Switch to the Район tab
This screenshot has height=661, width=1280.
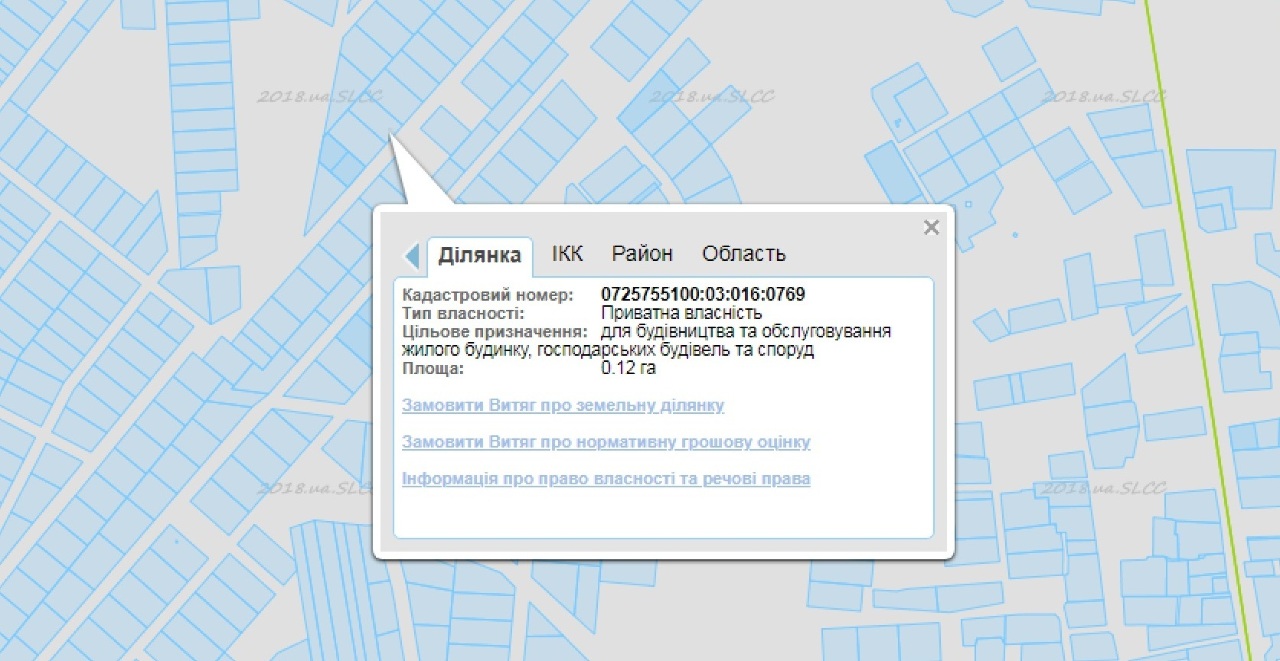(x=642, y=254)
